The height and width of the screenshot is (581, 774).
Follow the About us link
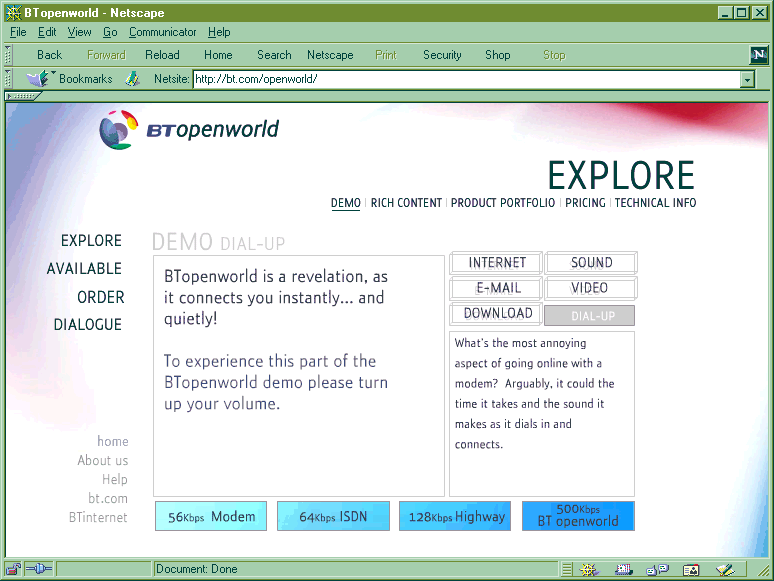[x=103, y=460]
